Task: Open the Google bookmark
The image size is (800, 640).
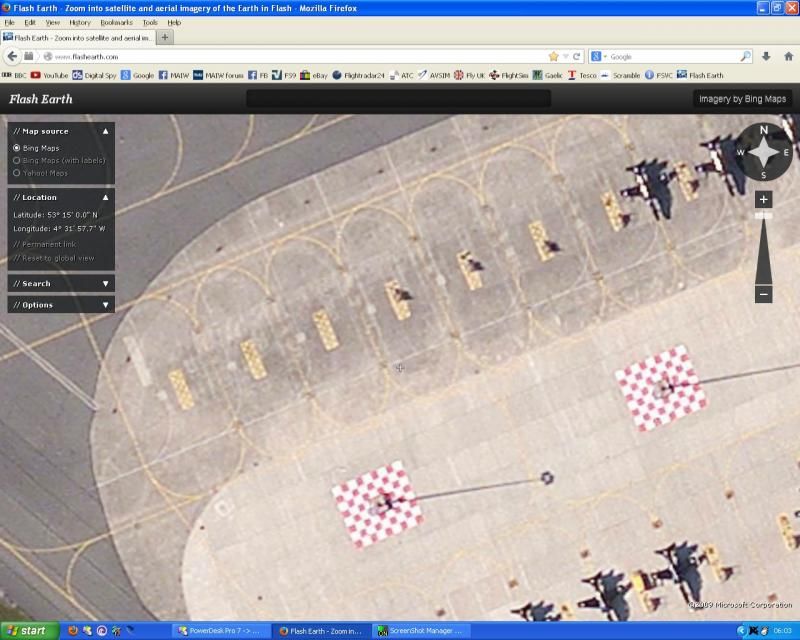Action: (137, 75)
